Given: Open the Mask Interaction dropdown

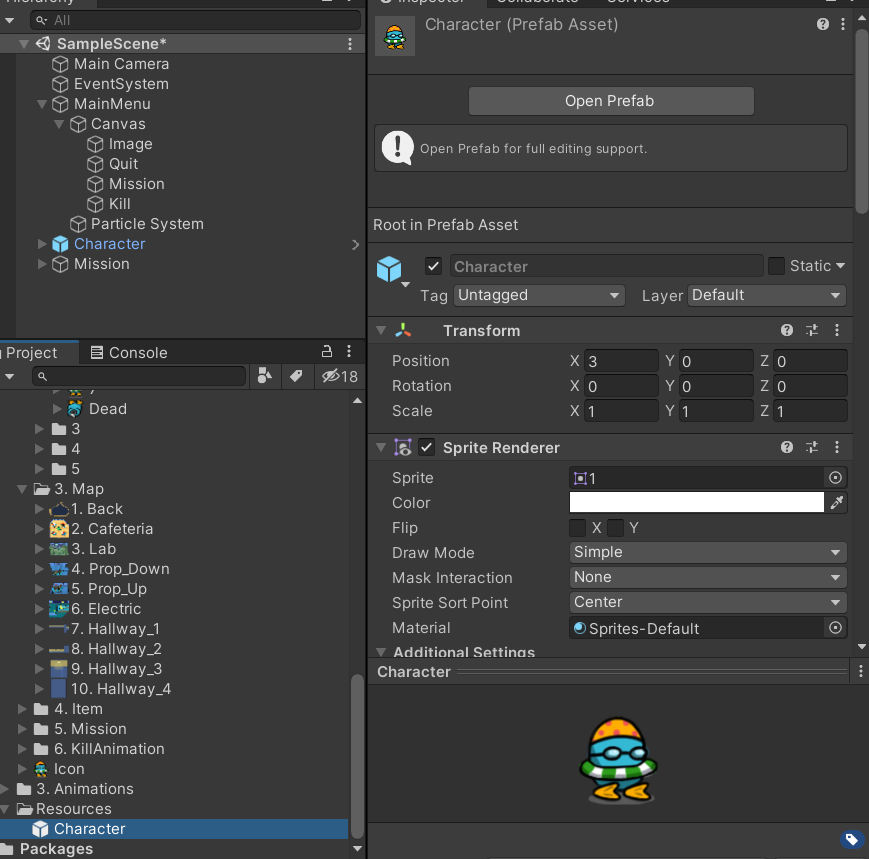Looking at the screenshot, I should 708,577.
